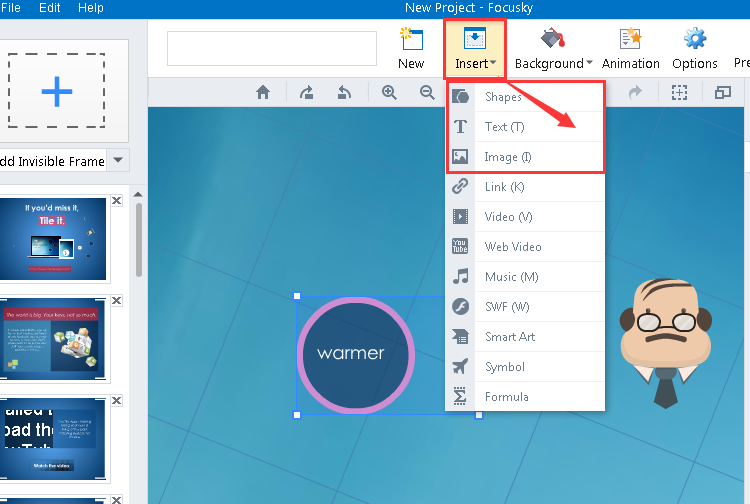Select the 'Tile it' slide thumbnail
The height and width of the screenshot is (504, 750).
(53, 239)
